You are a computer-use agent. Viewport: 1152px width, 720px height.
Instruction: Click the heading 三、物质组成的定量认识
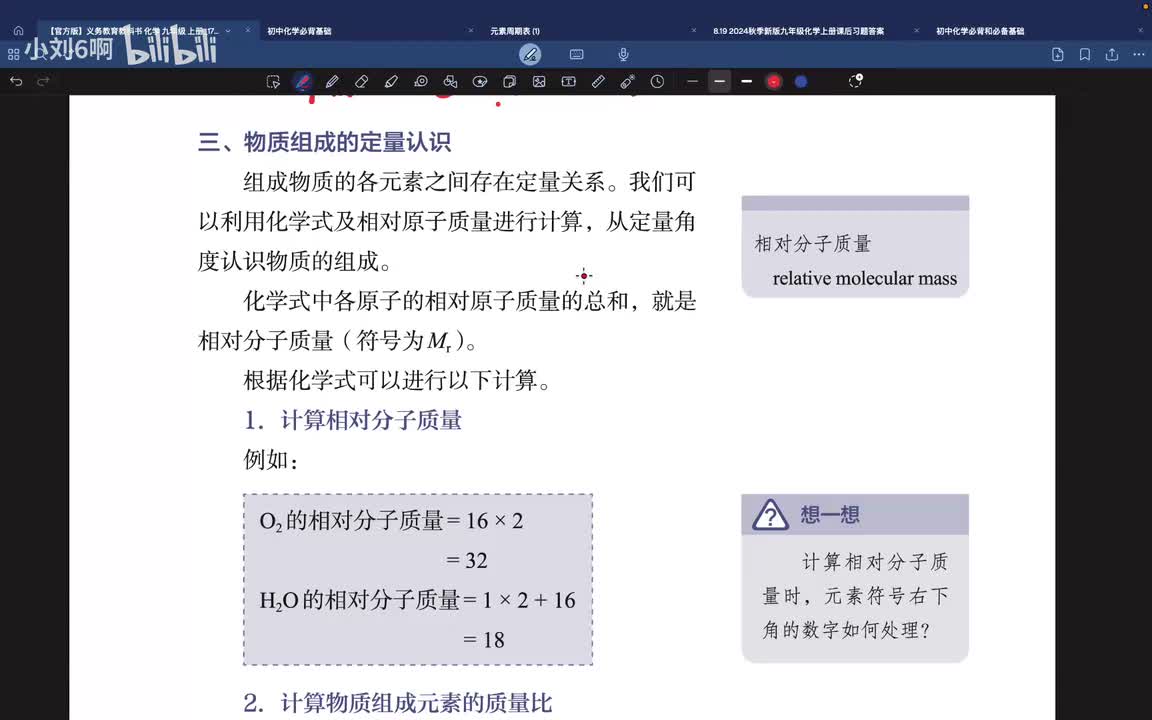tap(325, 142)
